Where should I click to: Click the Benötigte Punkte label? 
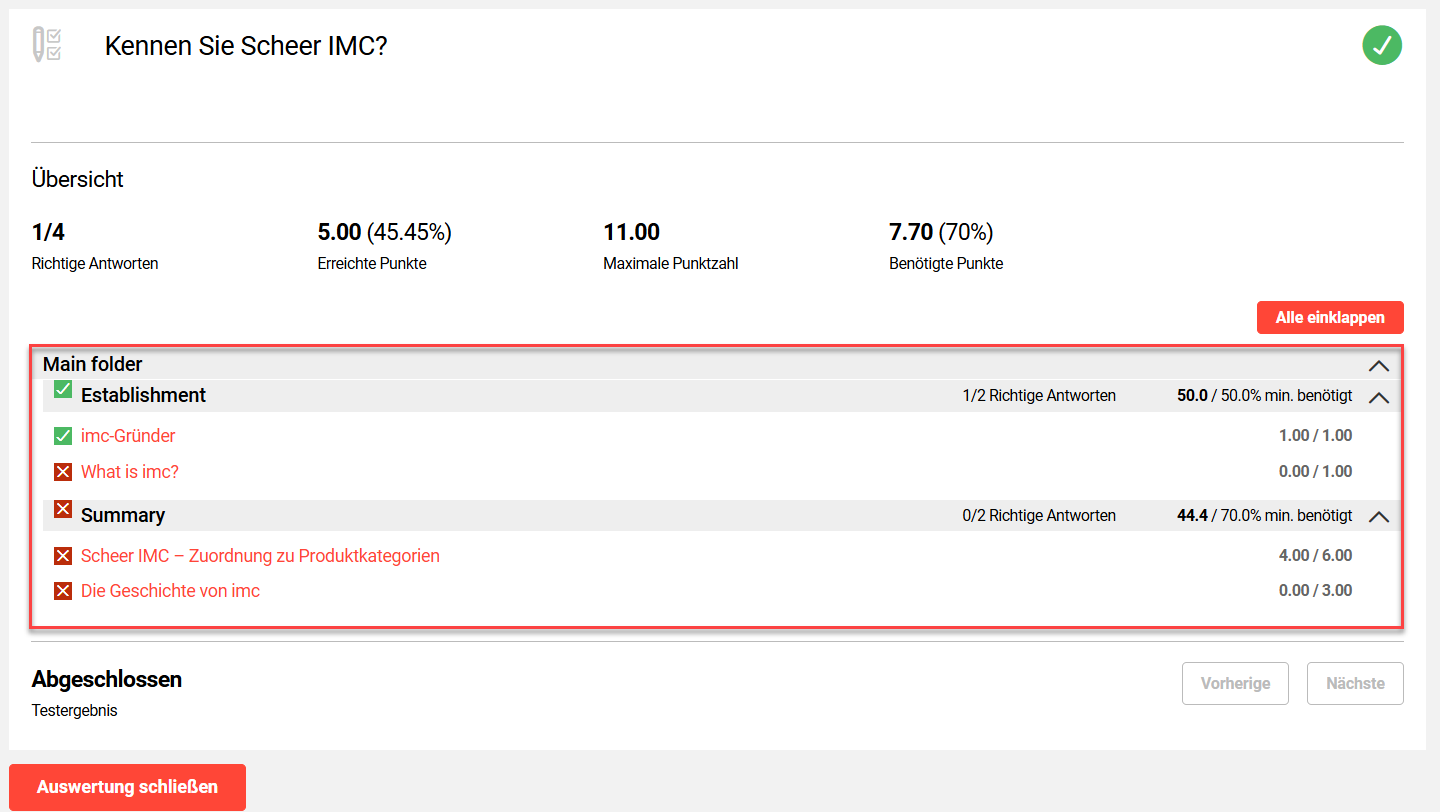point(946,264)
